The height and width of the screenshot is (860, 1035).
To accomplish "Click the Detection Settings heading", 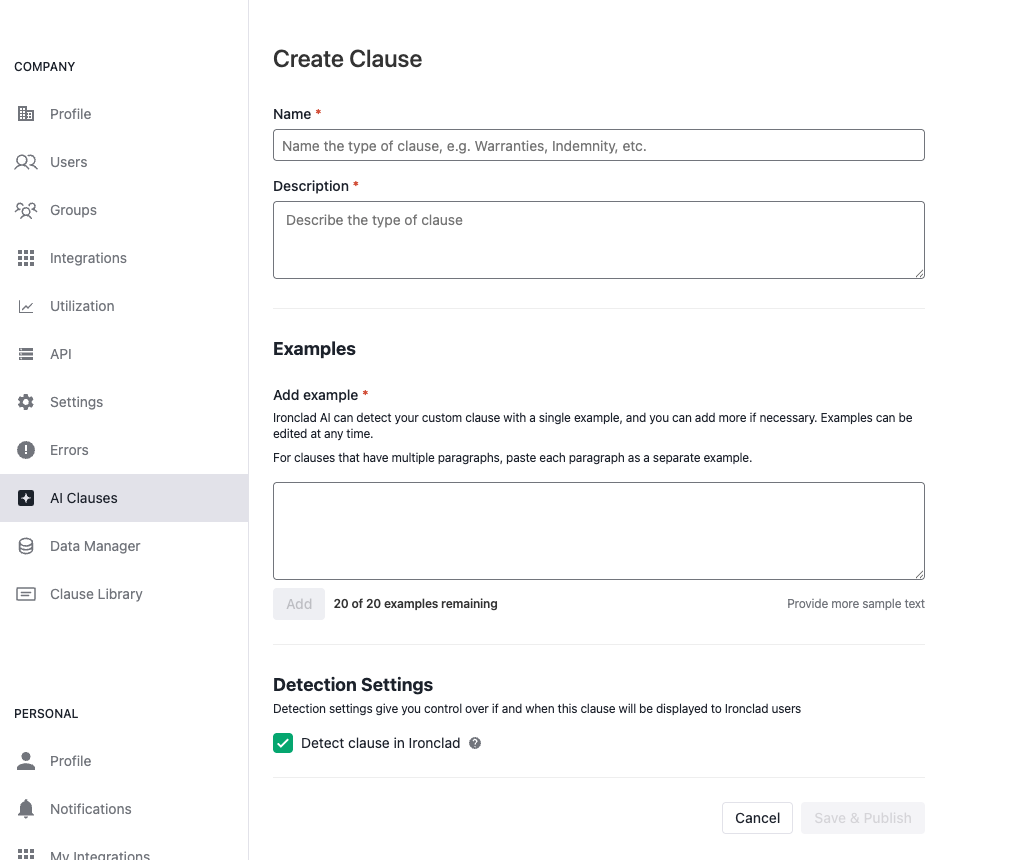I will click(353, 684).
